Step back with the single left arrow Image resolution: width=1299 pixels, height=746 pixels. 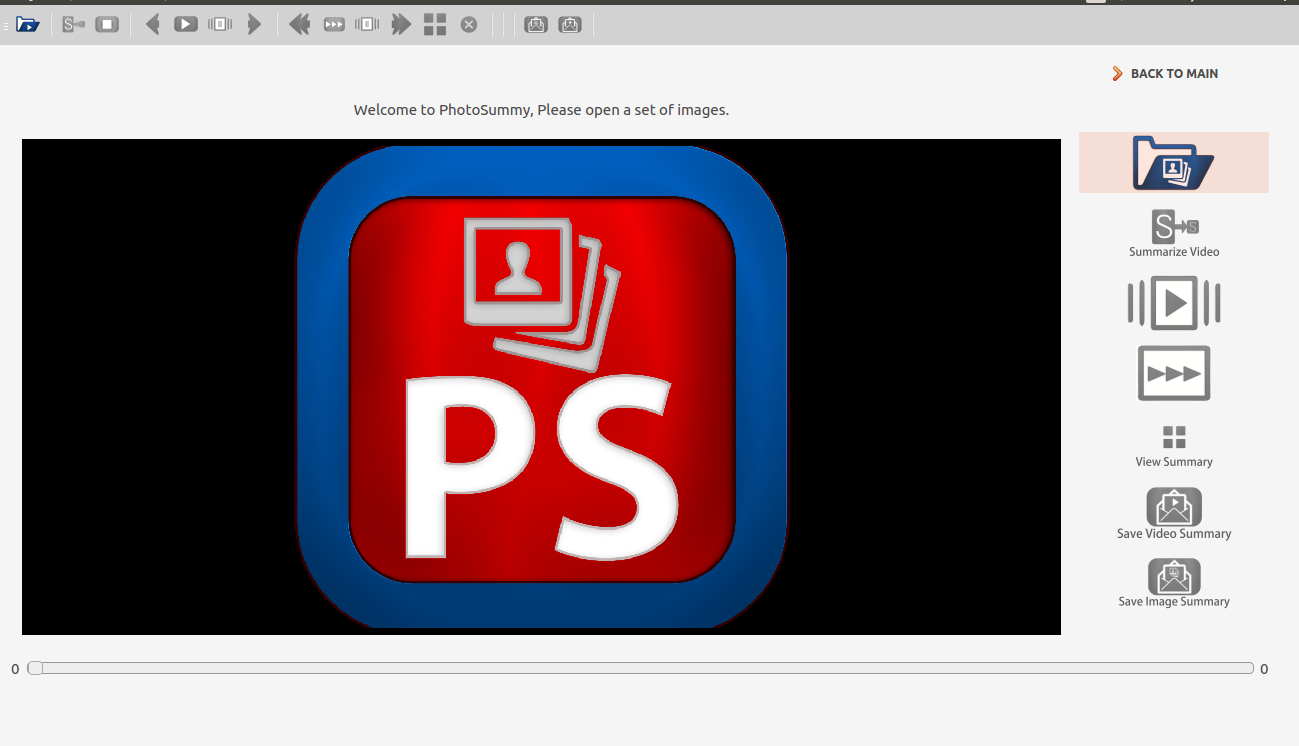point(152,24)
